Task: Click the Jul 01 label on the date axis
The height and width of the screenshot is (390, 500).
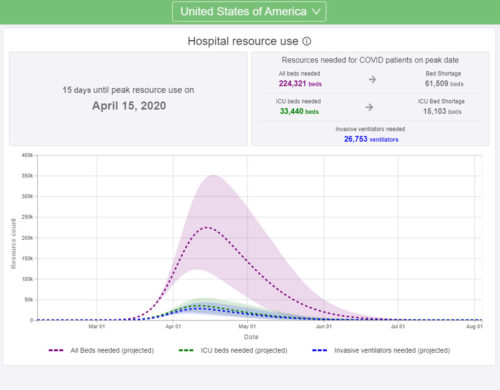Action: pyautogui.click(x=398, y=326)
